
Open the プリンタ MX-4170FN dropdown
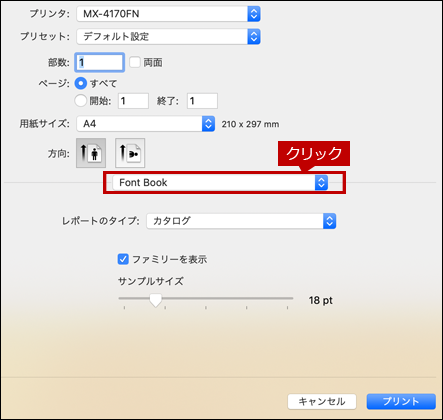(x=168, y=14)
